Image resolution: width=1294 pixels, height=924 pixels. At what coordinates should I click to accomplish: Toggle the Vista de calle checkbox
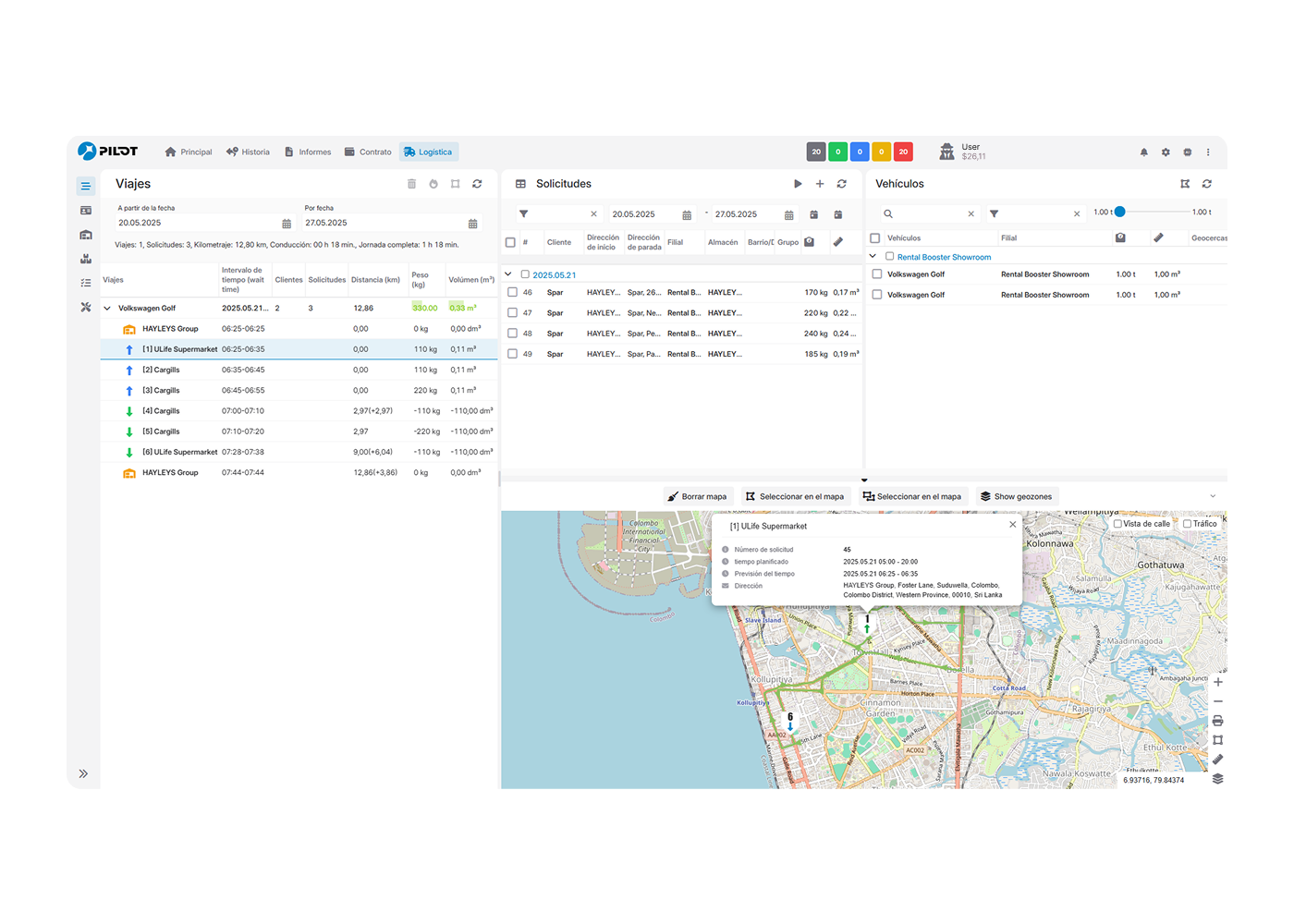pyautogui.click(x=1117, y=524)
